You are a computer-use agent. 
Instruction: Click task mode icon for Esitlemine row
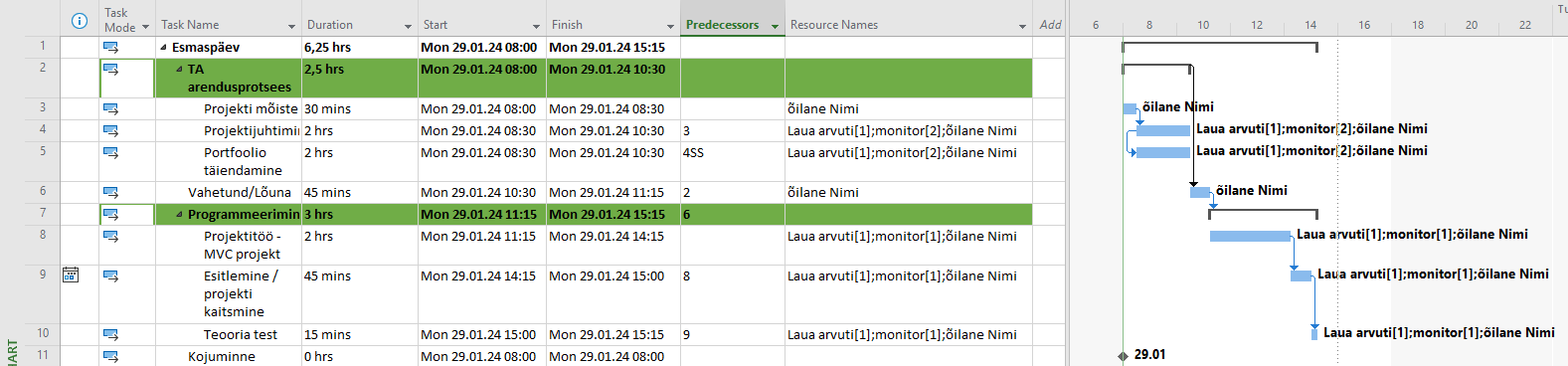110,275
